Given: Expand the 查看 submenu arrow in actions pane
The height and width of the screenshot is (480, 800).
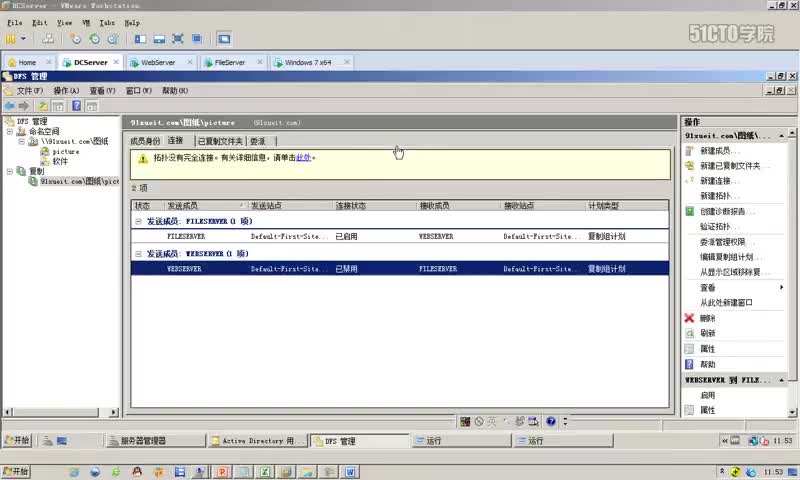Looking at the screenshot, I should (781, 288).
